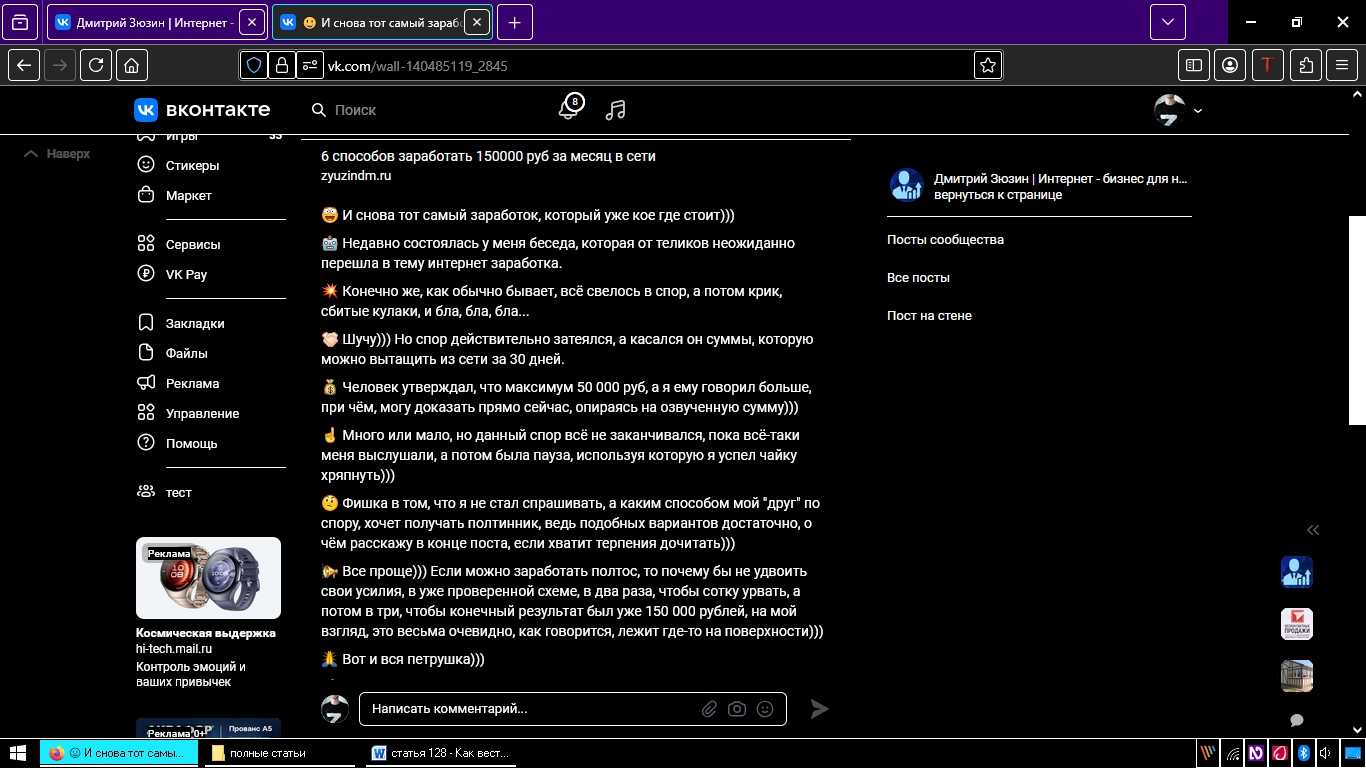The width and height of the screenshot is (1366, 768).
Task: Select Посты сообщества filter
Action: (x=945, y=239)
